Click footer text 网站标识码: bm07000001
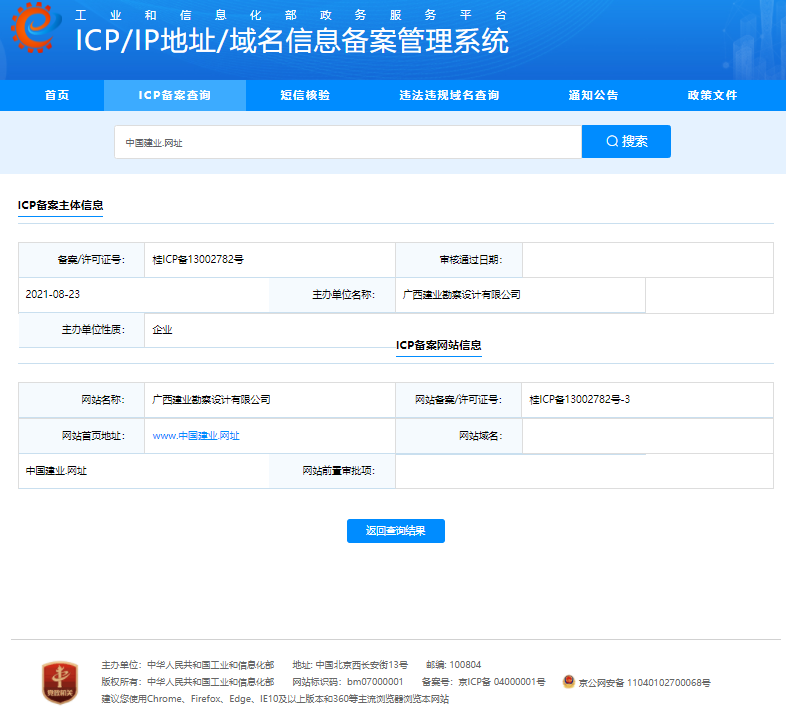 347,681
